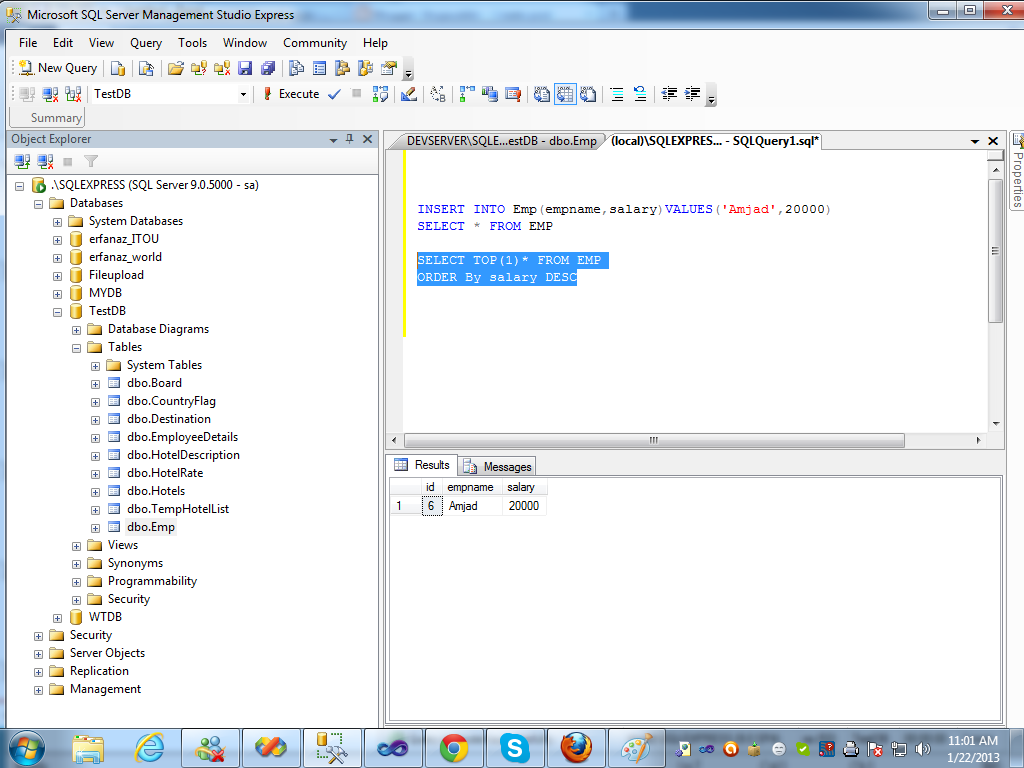Parse the query with the blue checkmark

tap(334, 94)
